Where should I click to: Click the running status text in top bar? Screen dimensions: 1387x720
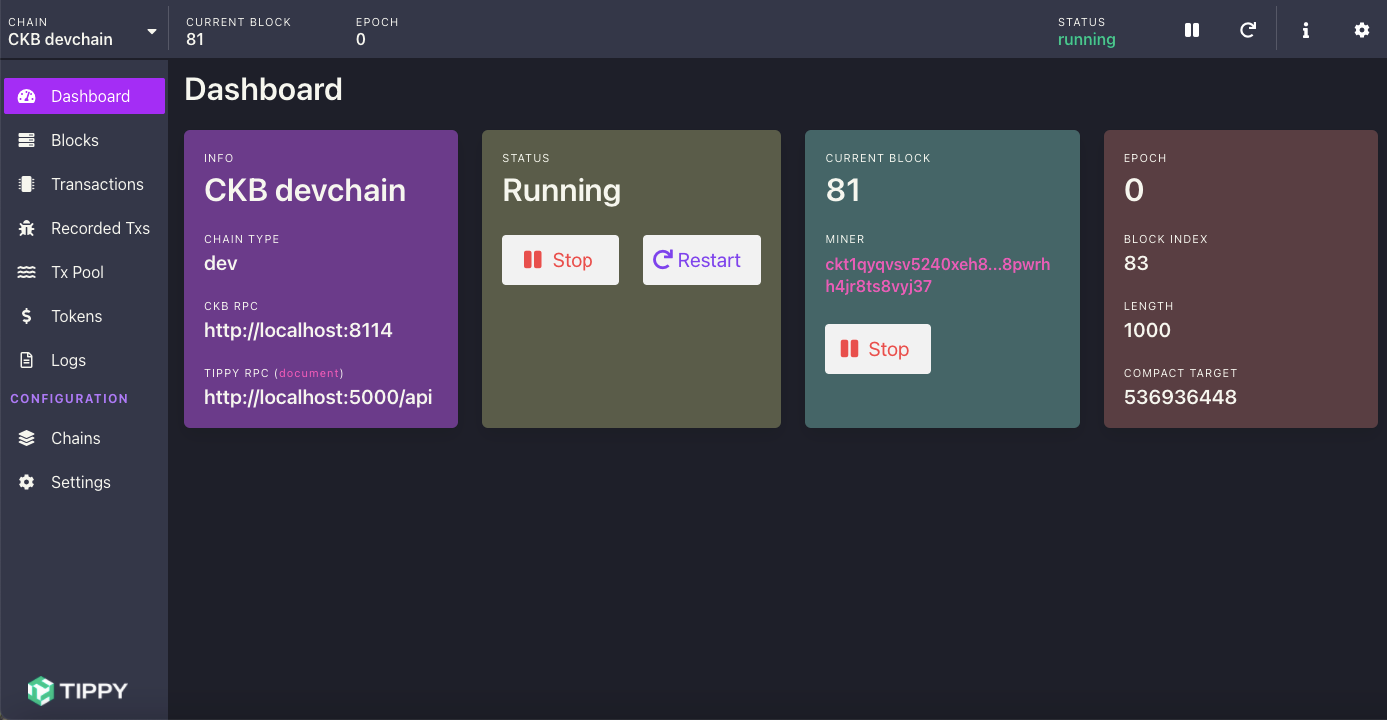pos(1087,40)
